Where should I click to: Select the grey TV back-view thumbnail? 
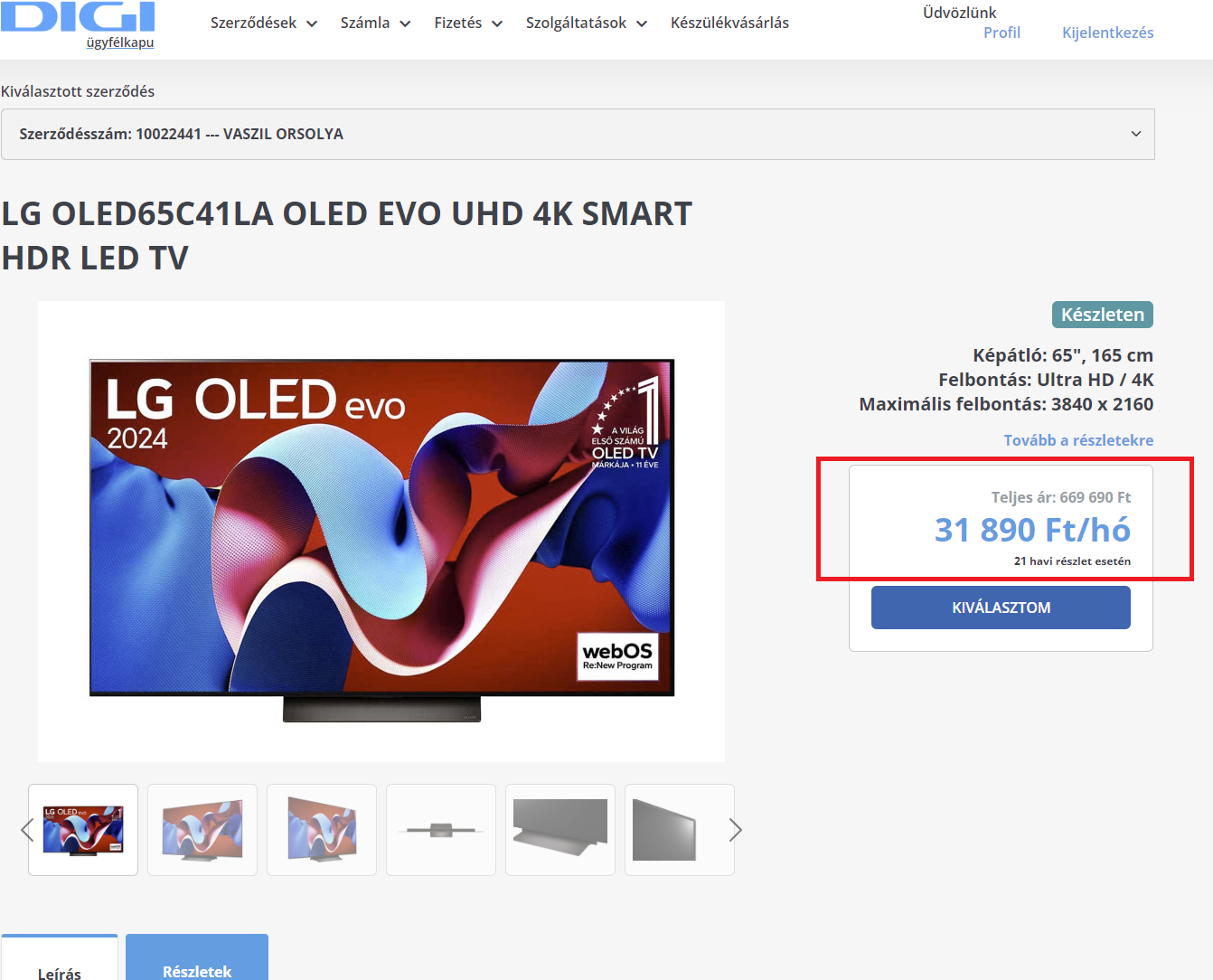click(x=560, y=830)
